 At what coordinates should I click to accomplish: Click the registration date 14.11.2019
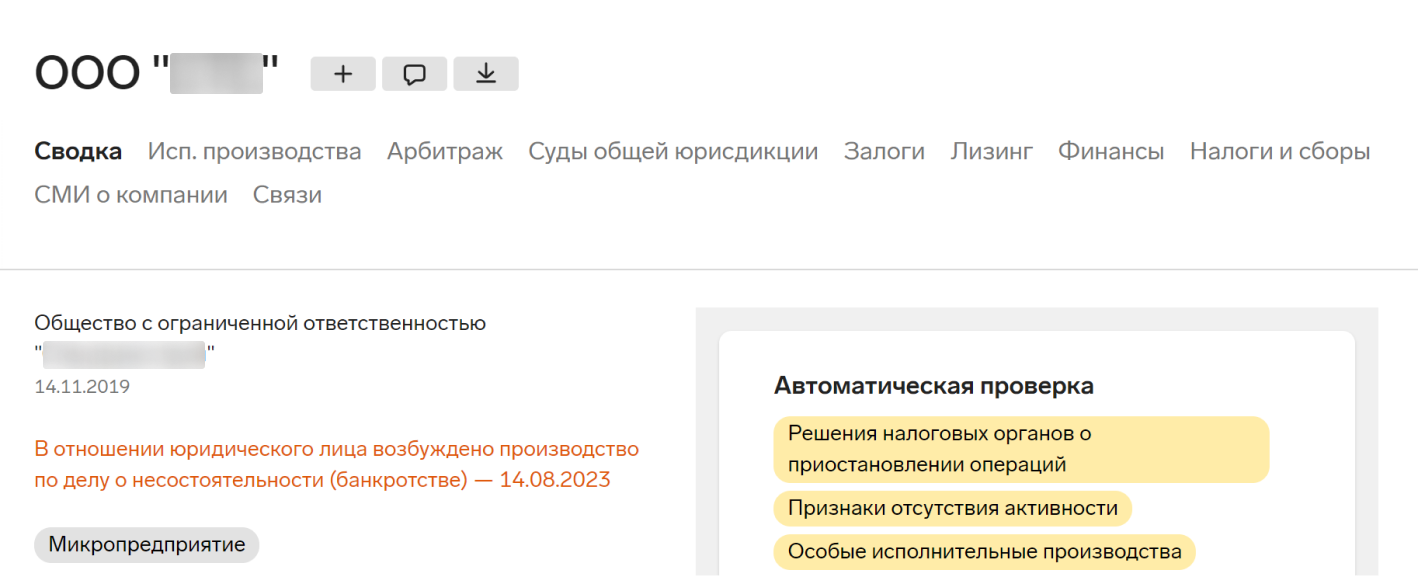point(82,387)
